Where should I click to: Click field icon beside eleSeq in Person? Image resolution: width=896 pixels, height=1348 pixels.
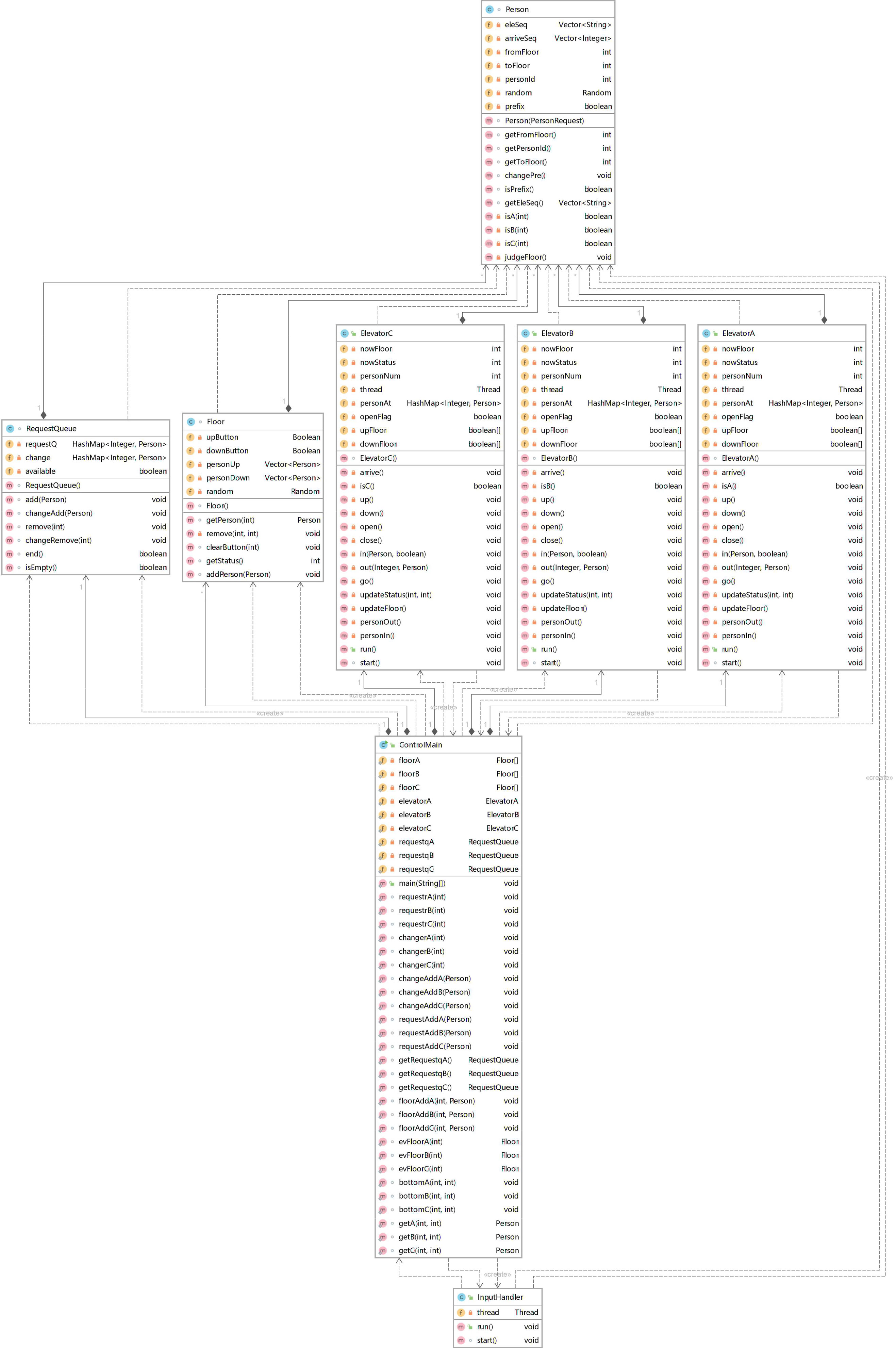point(489,24)
